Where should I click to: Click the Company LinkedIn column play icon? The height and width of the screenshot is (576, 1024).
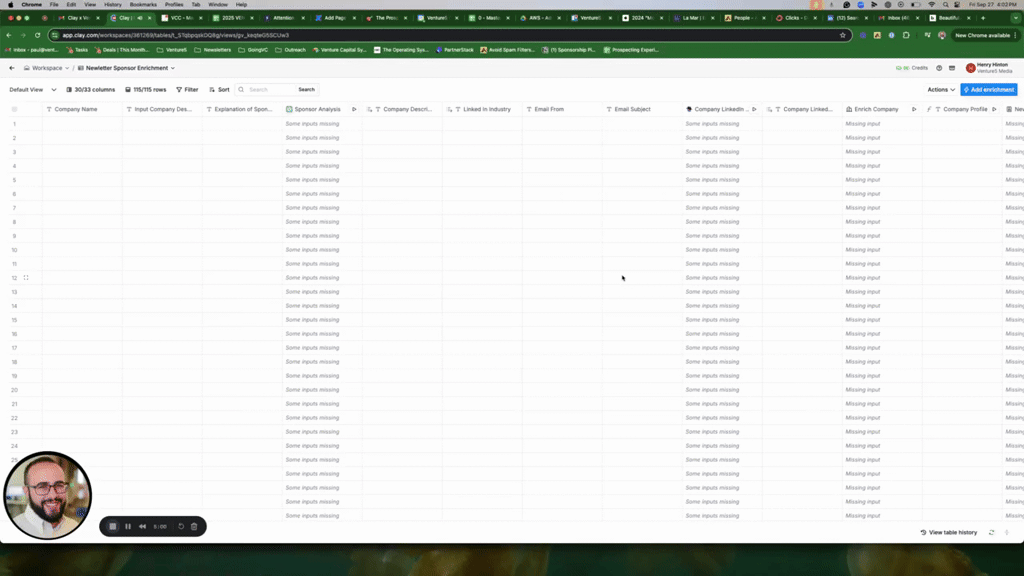pyautogui.click(x=754, y=109)
